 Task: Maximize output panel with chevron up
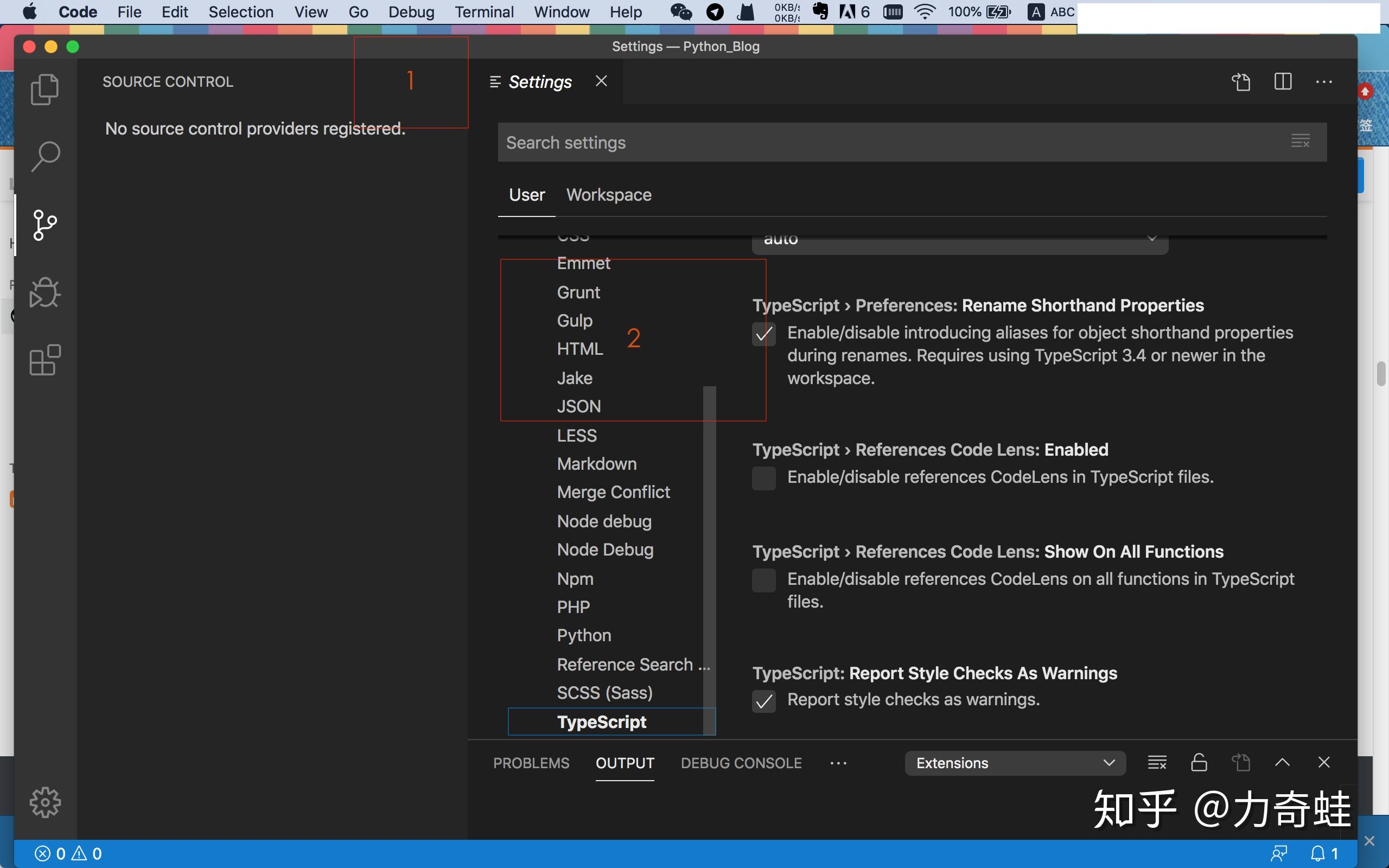click(x=1282, y=762)
